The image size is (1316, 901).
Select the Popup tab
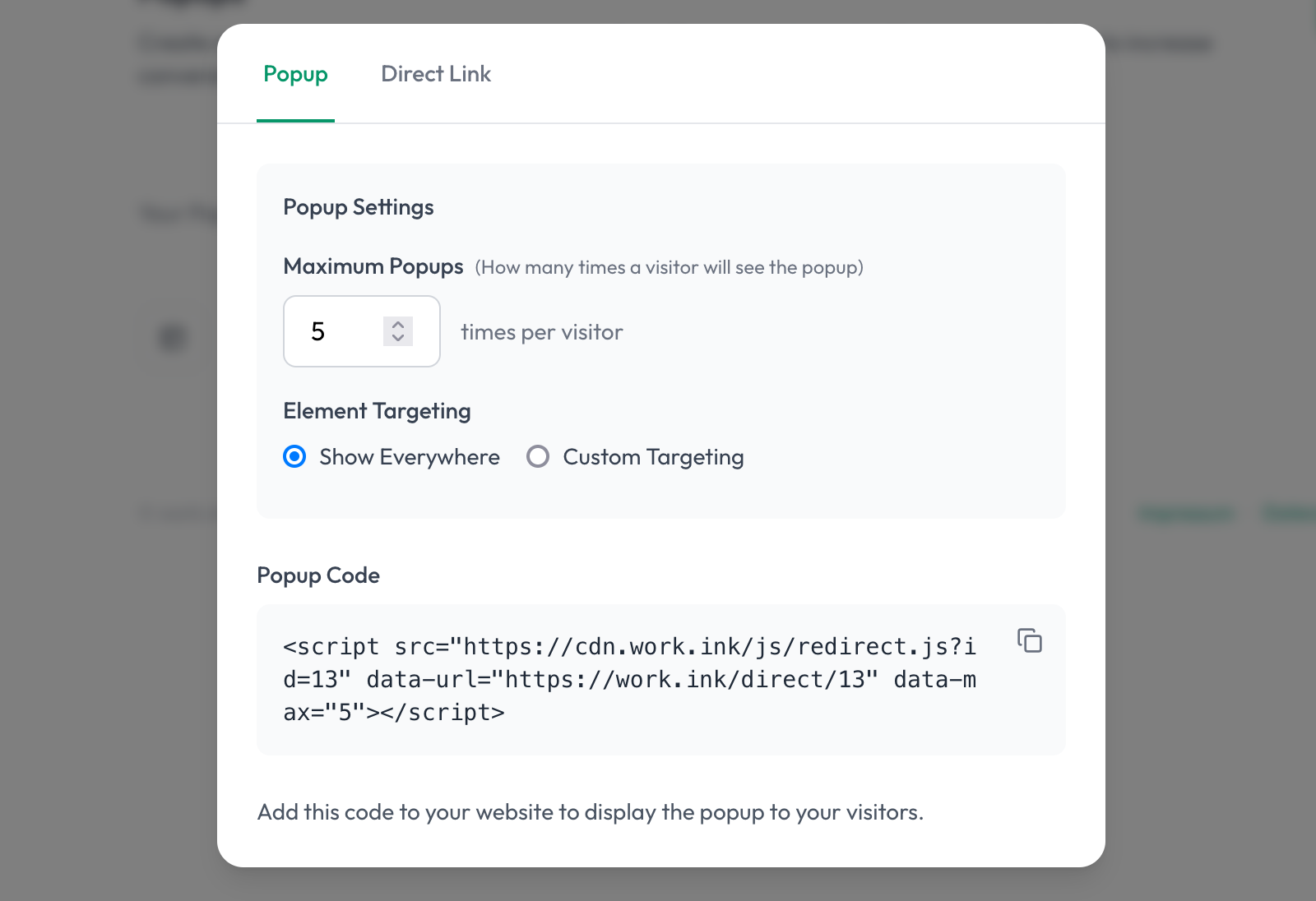click(x=295, y=74)
